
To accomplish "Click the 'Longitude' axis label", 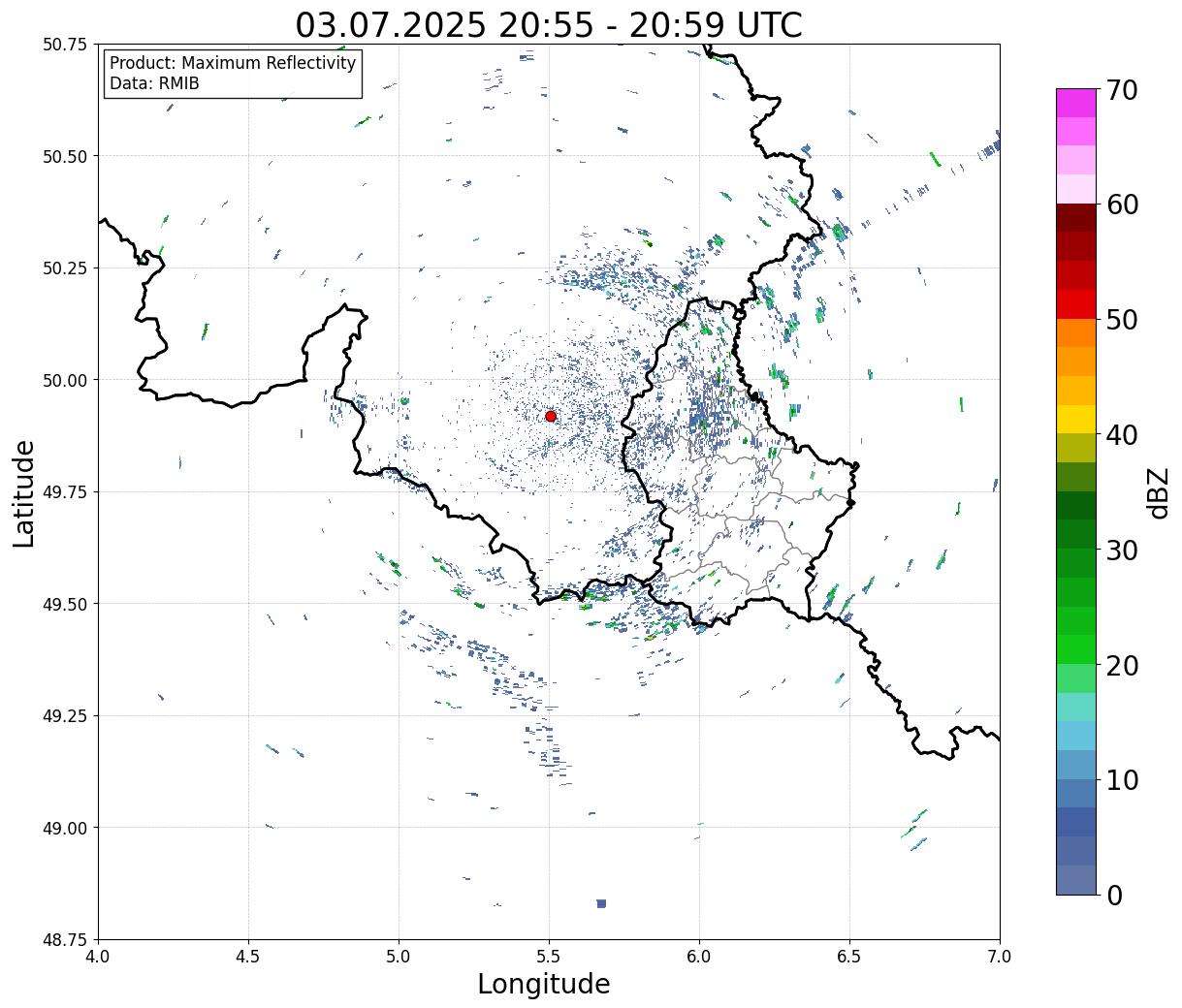I will [x=544, y=984].
